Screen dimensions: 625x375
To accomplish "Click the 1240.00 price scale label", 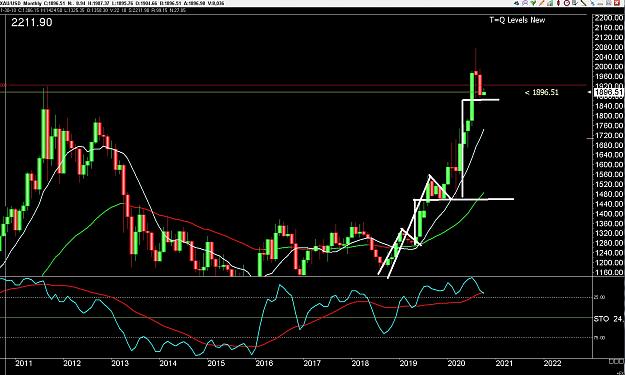I will point(608,253).
